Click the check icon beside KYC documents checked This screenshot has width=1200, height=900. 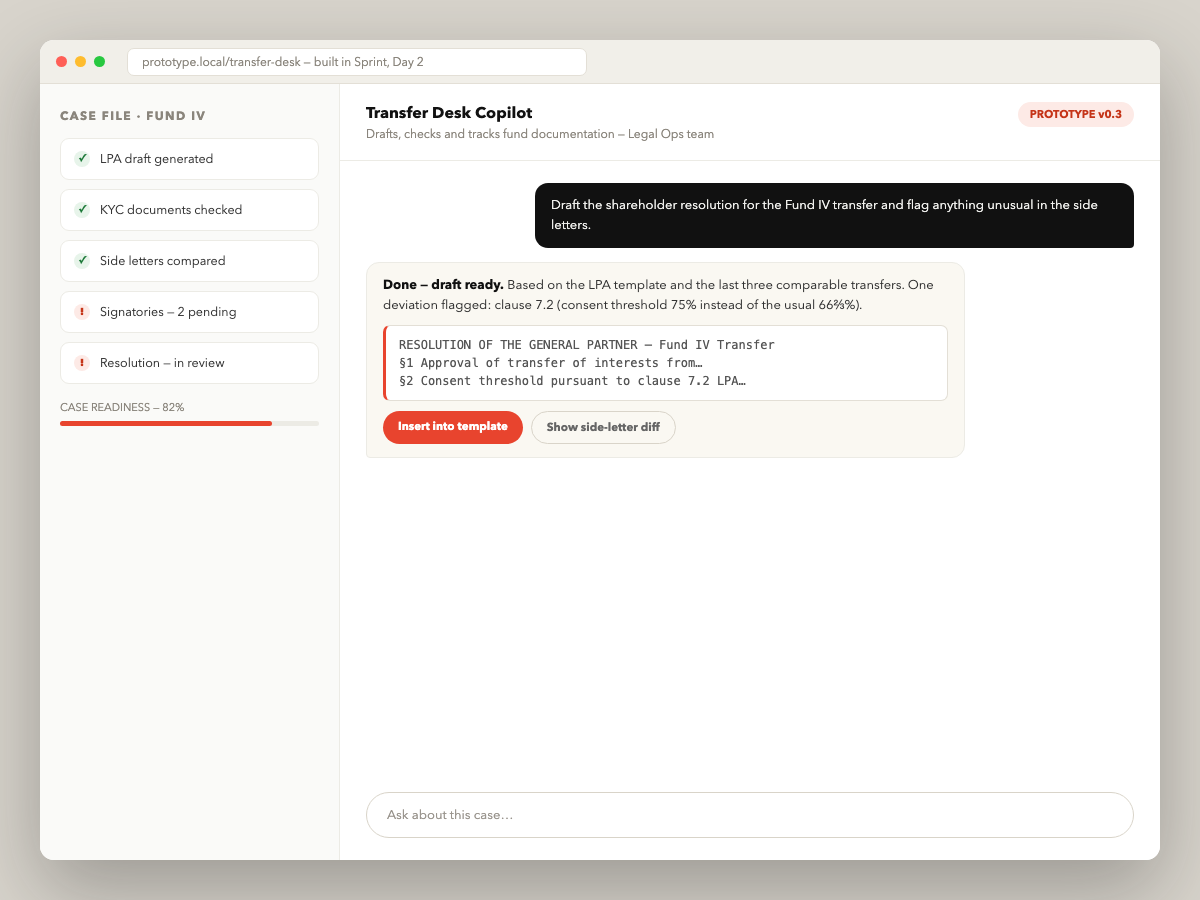pyautogui.click(x=82, y=210)
